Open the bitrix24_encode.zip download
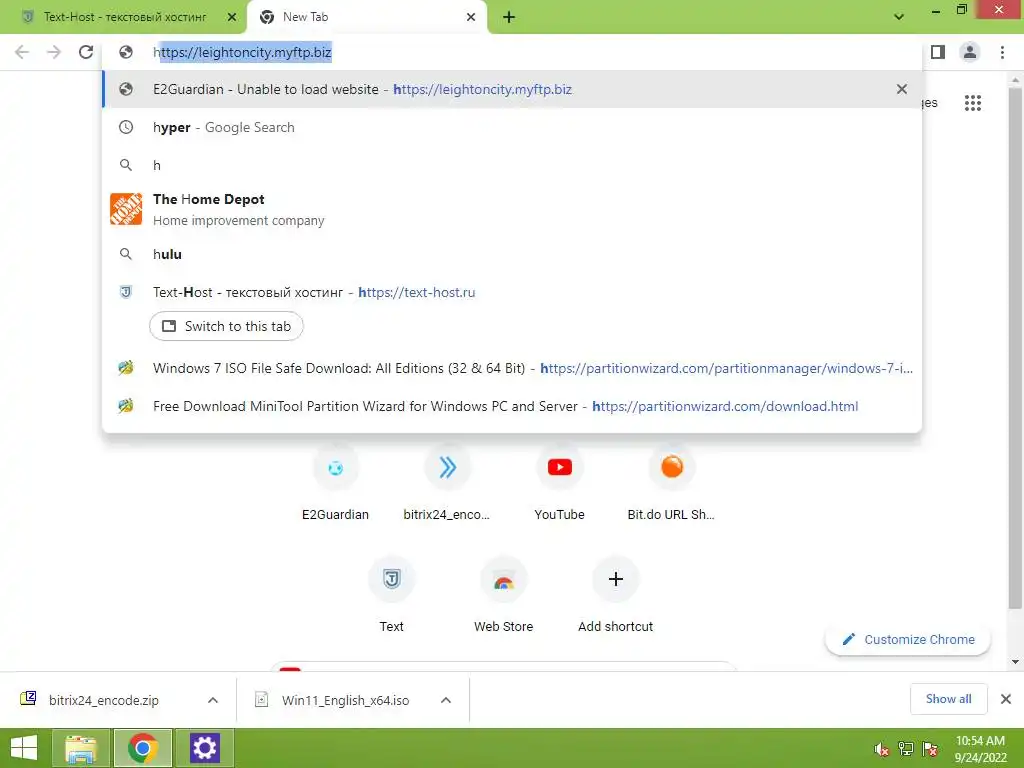 pyautogui.click(x=103, y=700)
